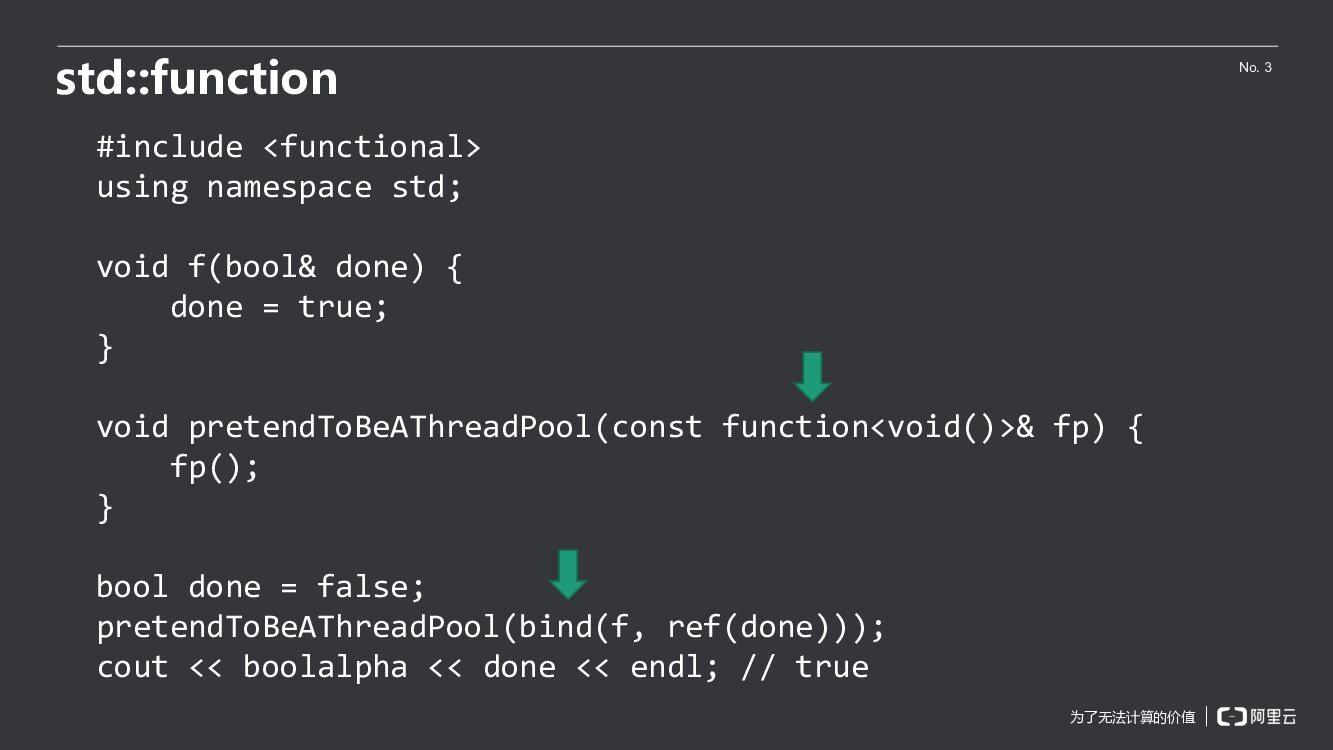Click "boolalpha" in the cout line

[x=325, y=667]
